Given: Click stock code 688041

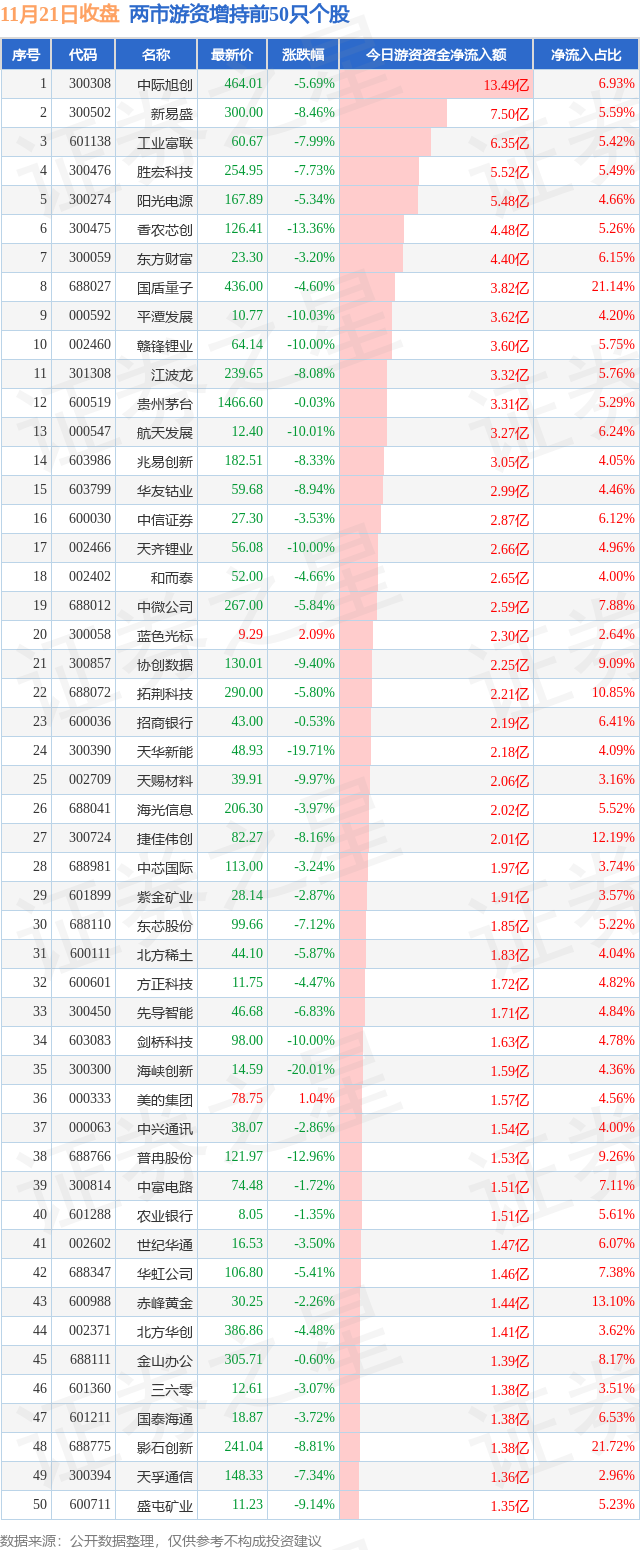Looking at the screenshot, I should (x=89, y=809).
